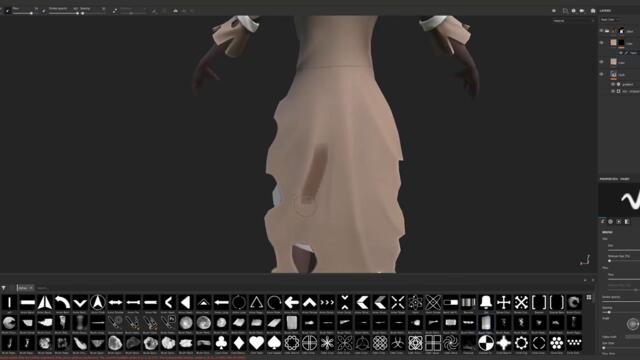640x360 pixels.
Task: Select the toggle switch shaped alpha
Action: [451, 302]
